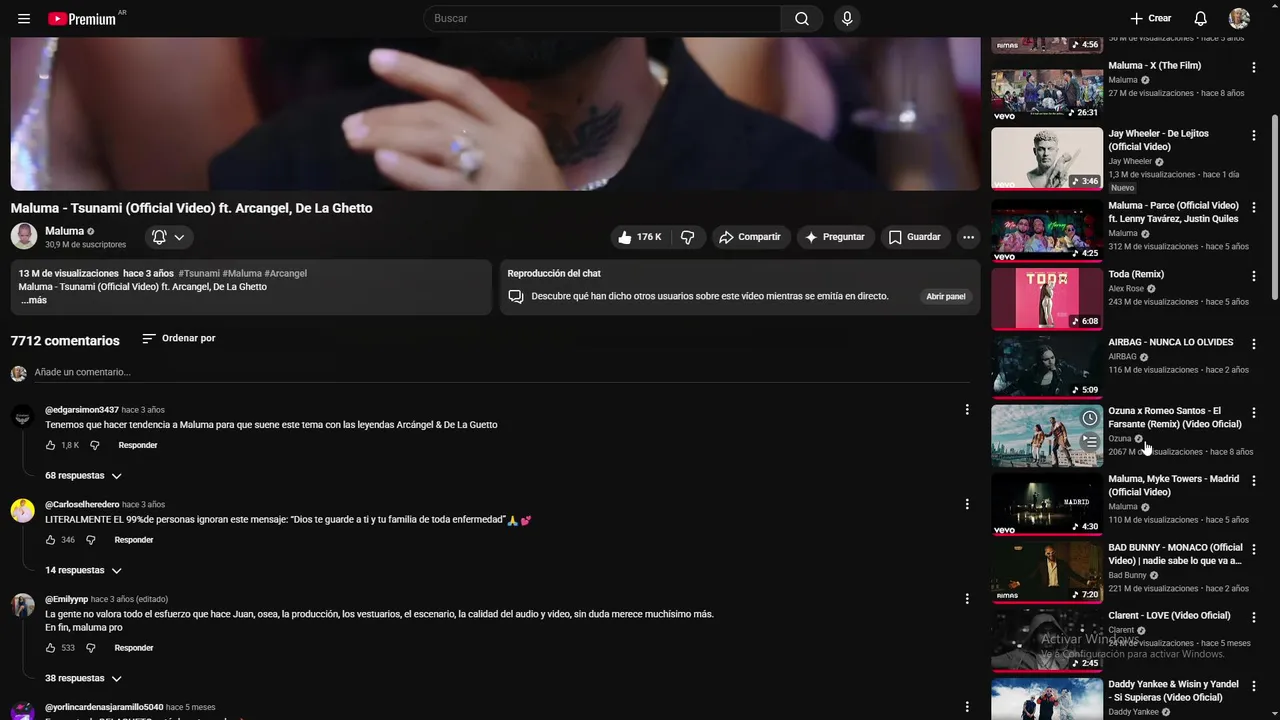Open Maluma channel avatar

click(24, 237)
